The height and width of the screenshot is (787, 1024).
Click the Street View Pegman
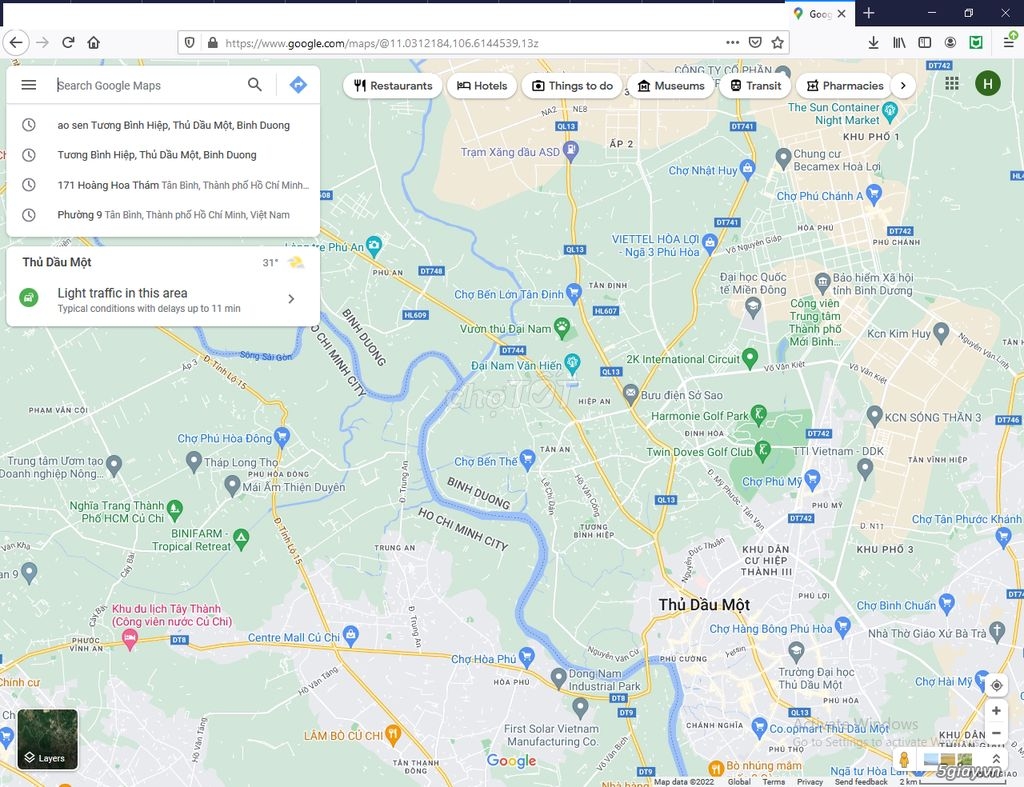click(x=904, y=760)
